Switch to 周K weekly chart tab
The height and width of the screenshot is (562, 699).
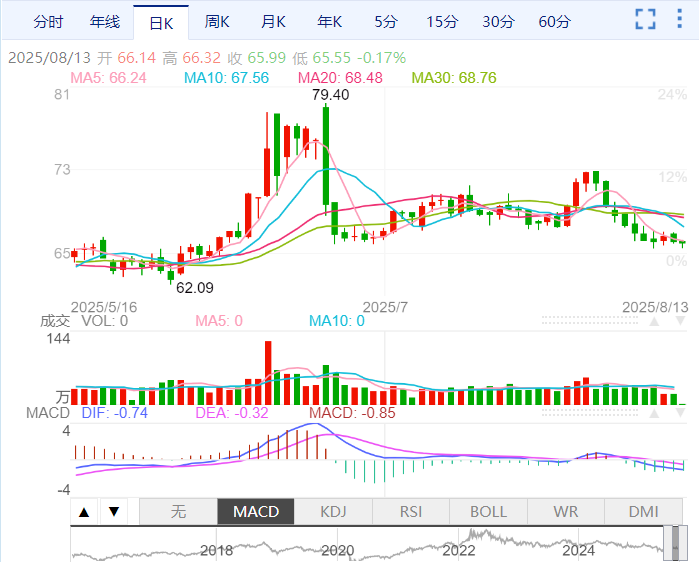click(217, 21)
